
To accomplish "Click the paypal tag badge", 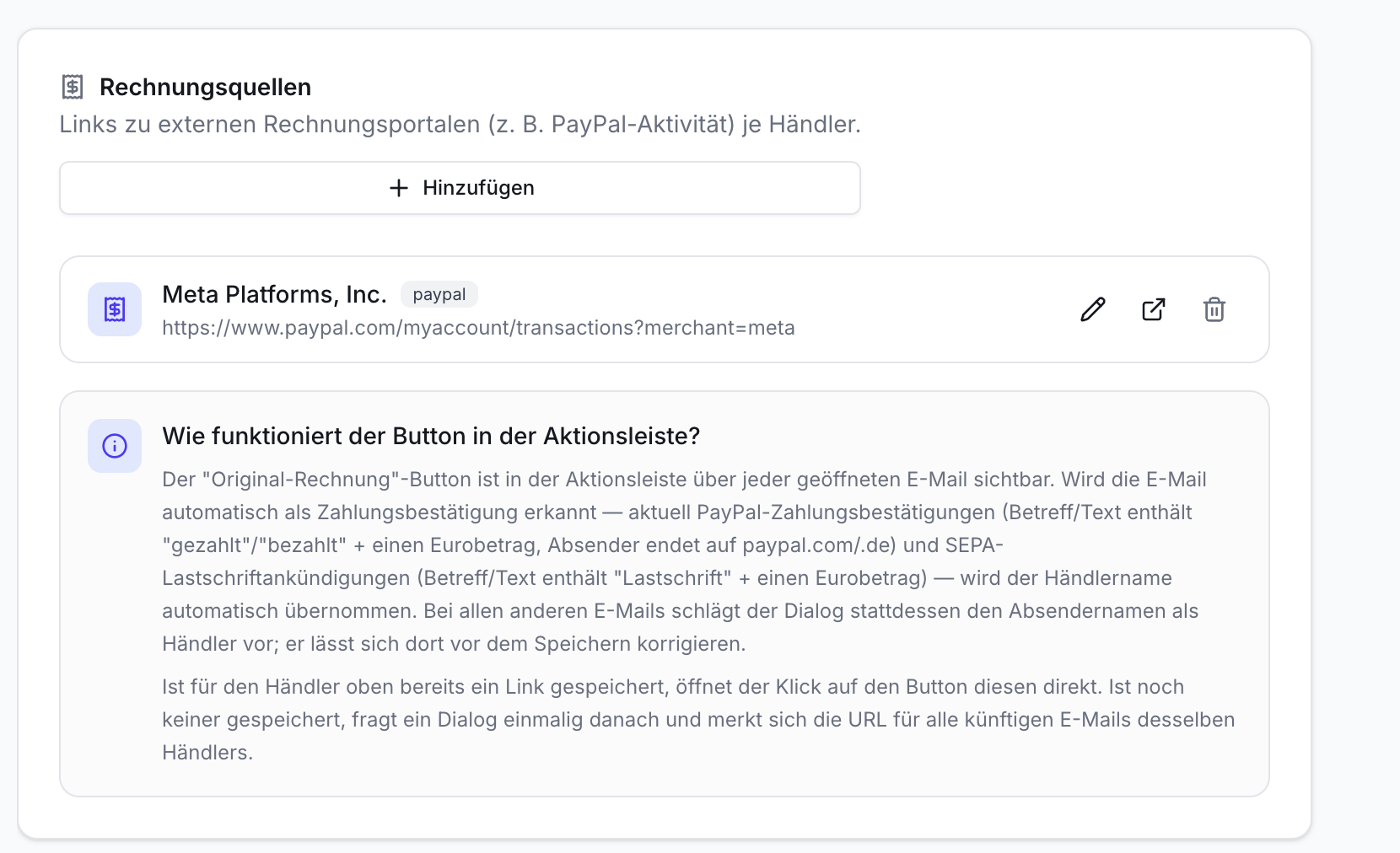I will [x=439, y=294].
